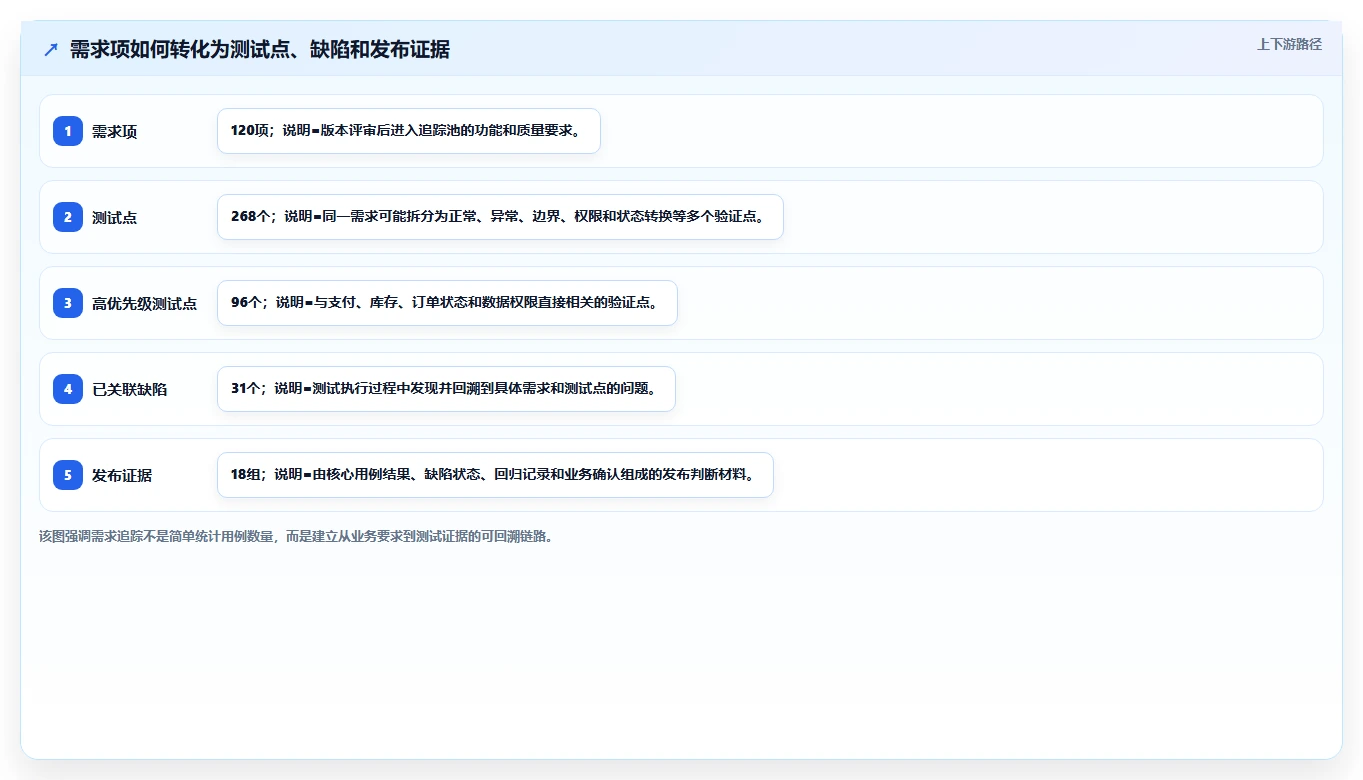Open the 120项 description box
Screen dimensions: 1363x780
coord(409,131)
